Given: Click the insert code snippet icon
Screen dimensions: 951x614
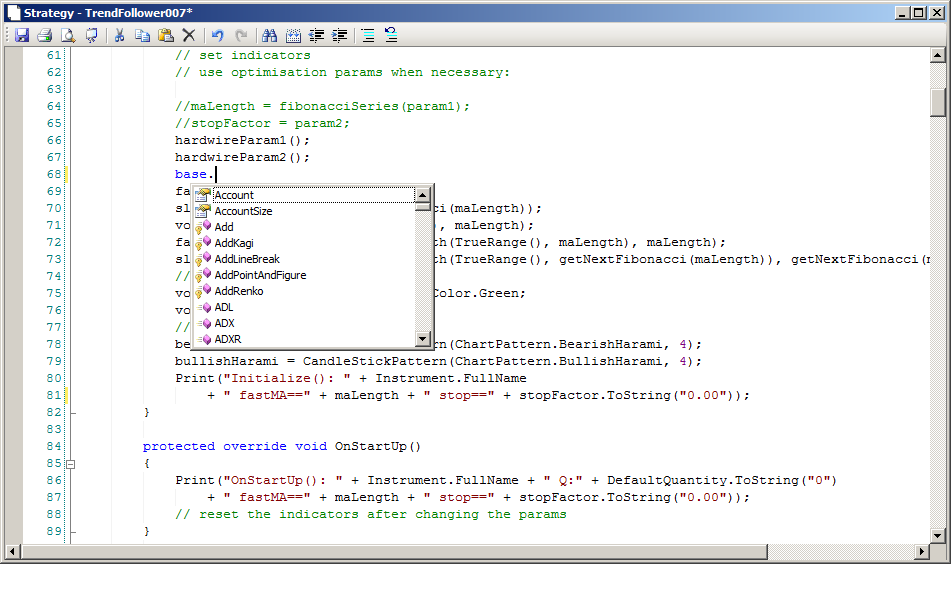Looking at the screenshot, I should tap(293, 35).
